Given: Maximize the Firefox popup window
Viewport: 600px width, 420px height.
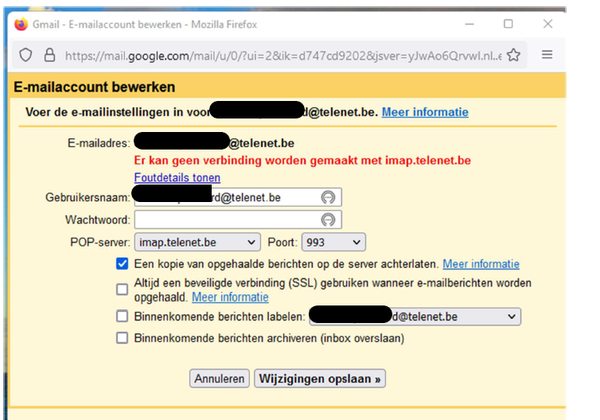Looking at the screenshot, I should tap(508, 21).
